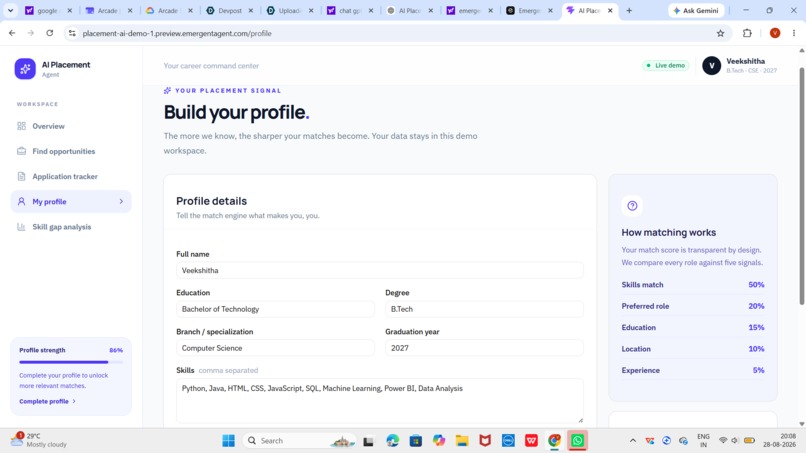Image resolution: width=806 pixels, height=453 pixels.
Task: Select Application tracker in the sidebar
Action: pyautogui.click(x=71, y=176)
